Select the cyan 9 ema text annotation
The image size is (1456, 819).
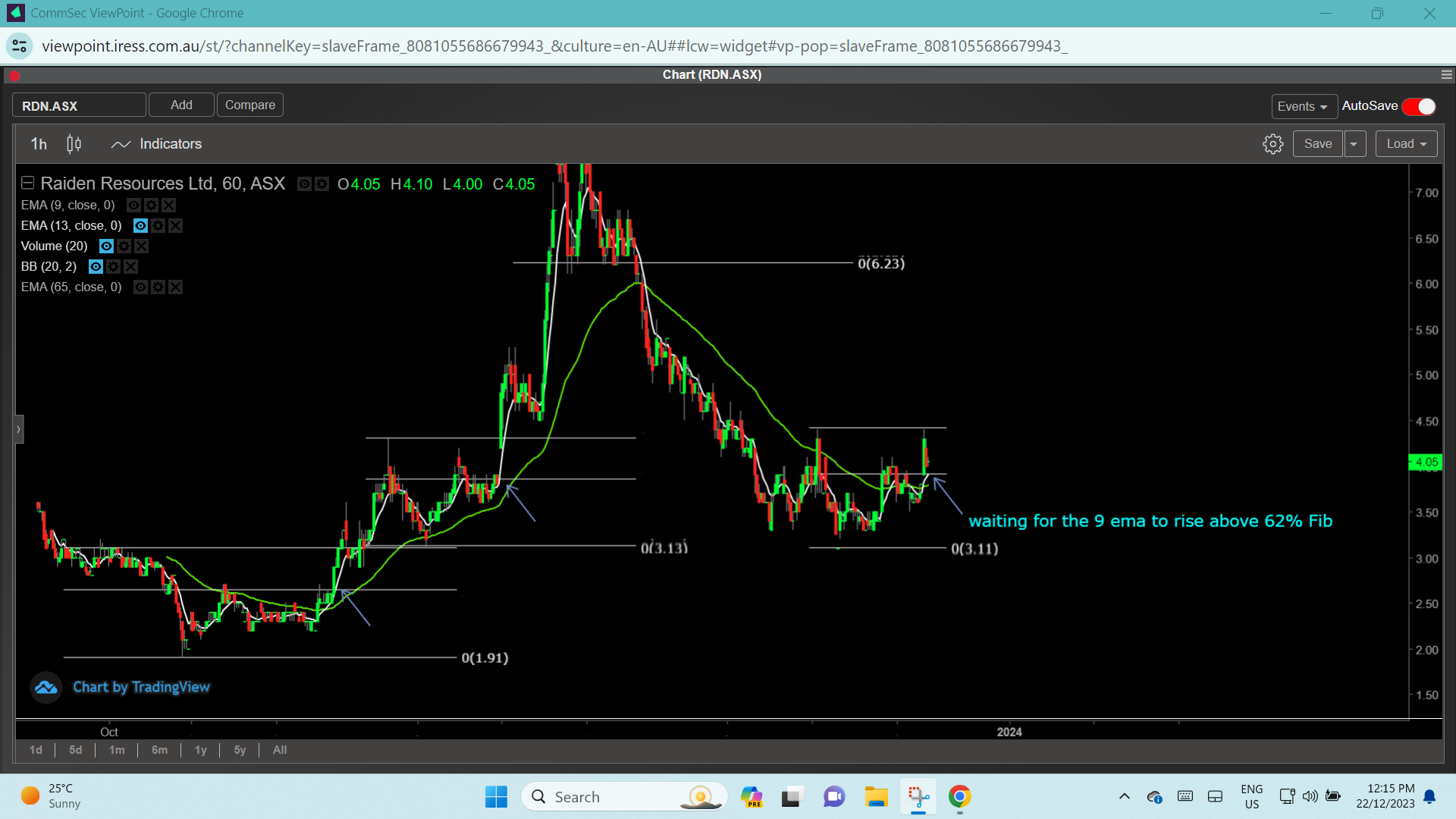click(1150, 521)
